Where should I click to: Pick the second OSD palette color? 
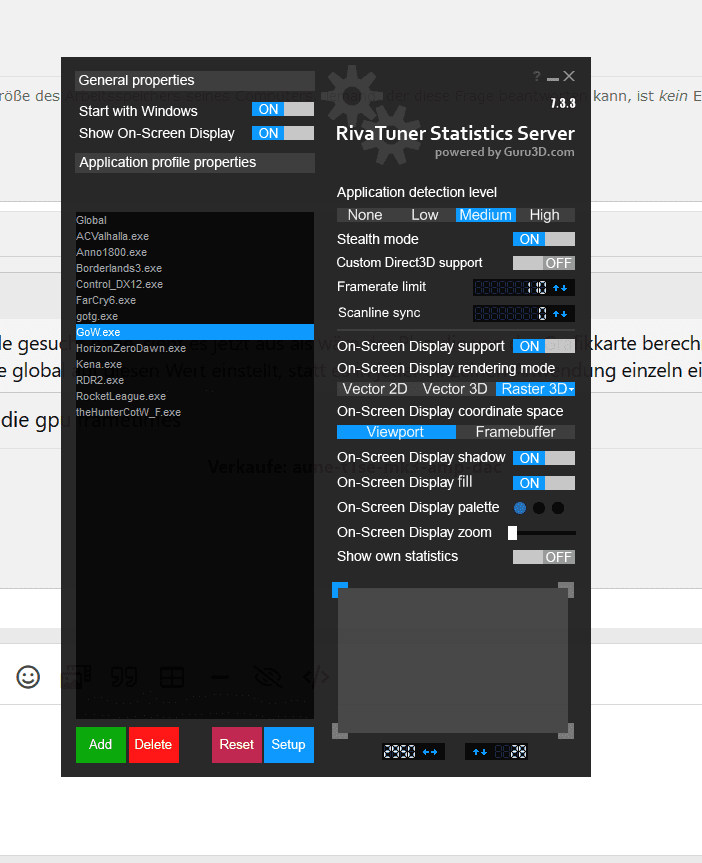point(539,508)
